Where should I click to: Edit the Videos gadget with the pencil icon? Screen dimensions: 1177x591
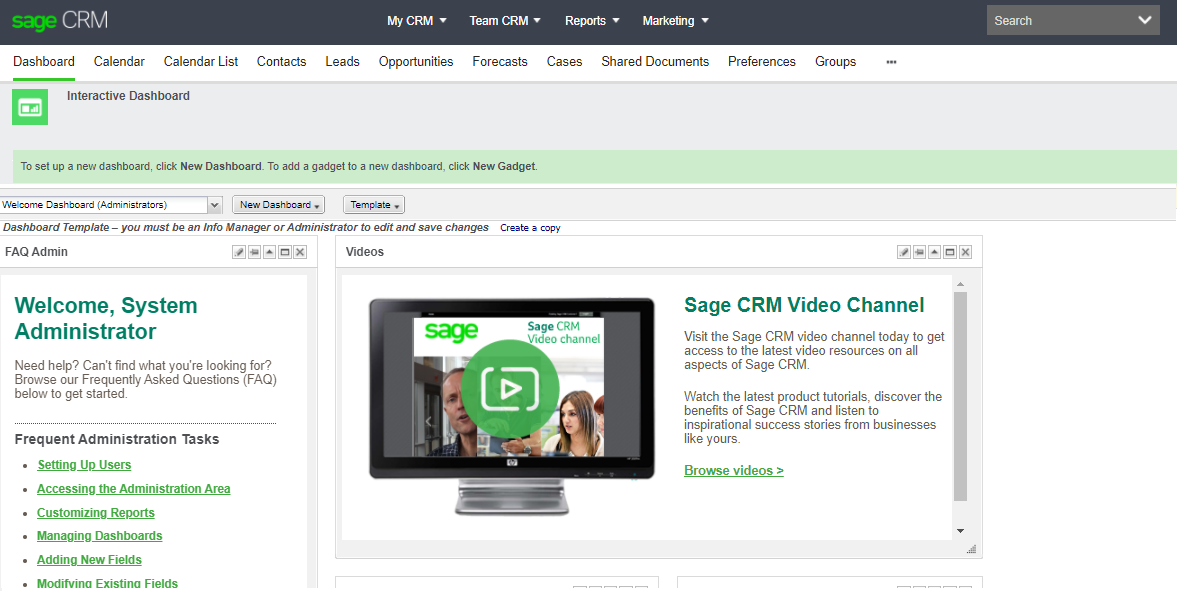tap(904, 252)
